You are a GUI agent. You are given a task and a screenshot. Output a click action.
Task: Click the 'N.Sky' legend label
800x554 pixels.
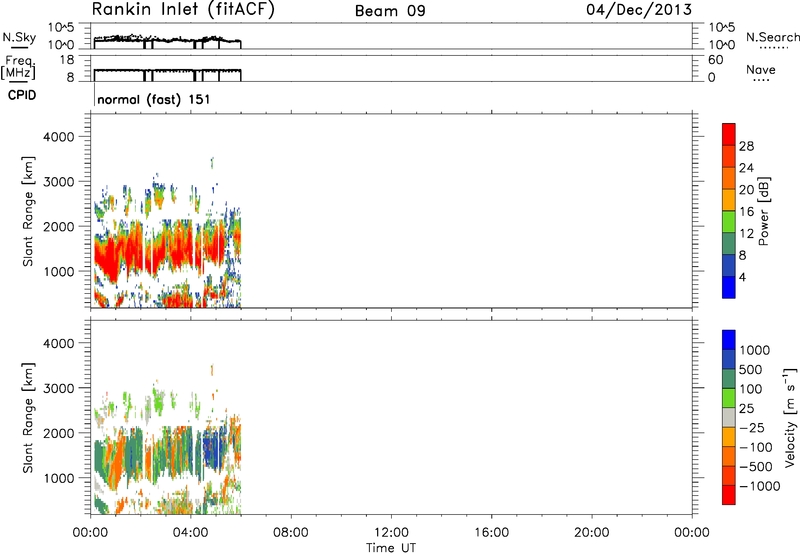point(19,38)
